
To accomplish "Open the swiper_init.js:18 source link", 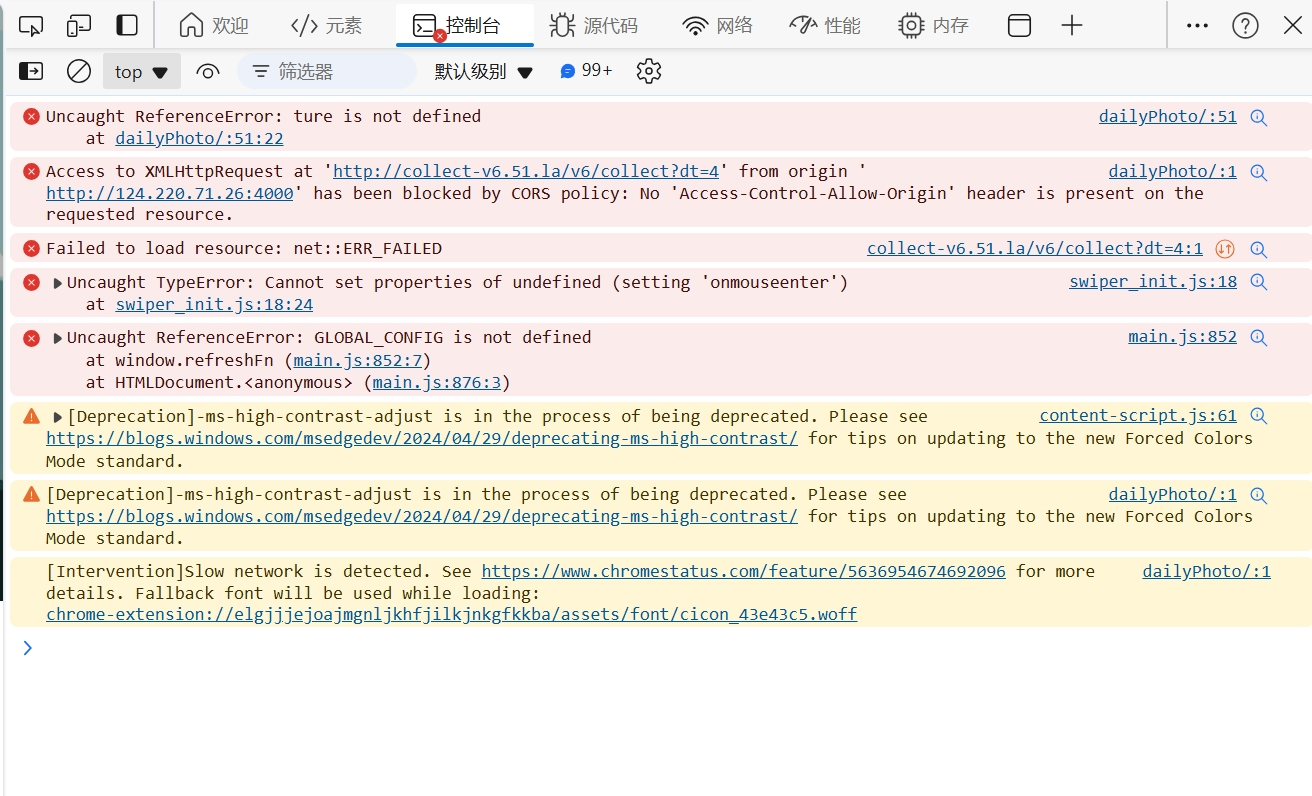I will (x=1152, y=282).
